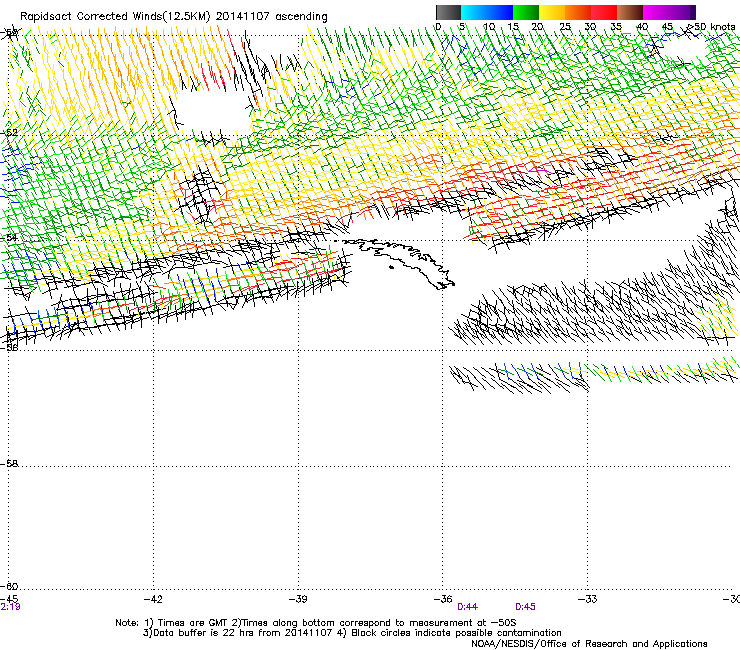Click the '-33' longitude axis label

587,599
